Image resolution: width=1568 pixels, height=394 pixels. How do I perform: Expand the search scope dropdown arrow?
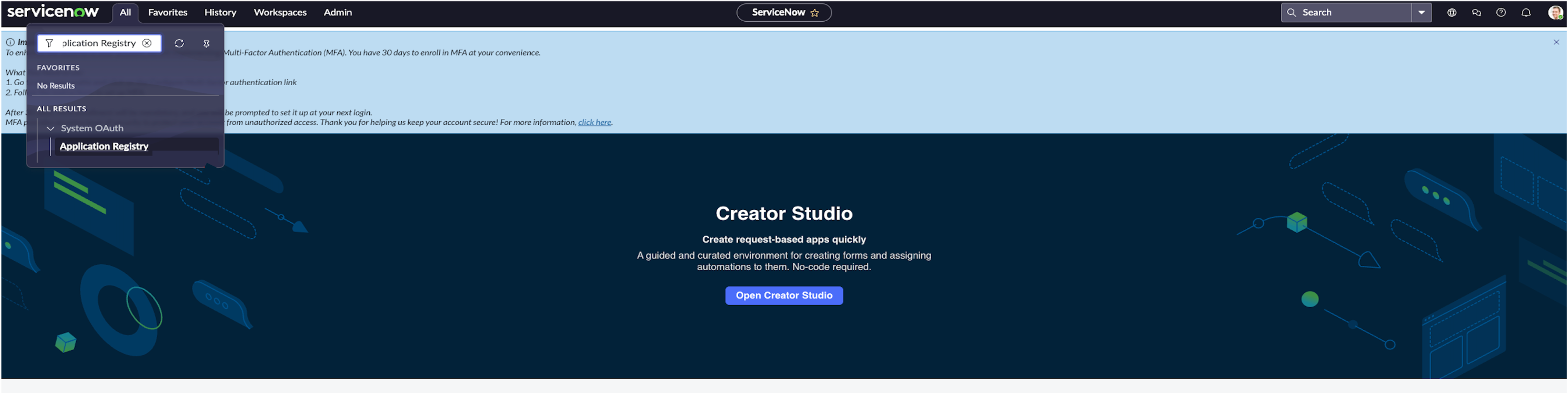tap(1421, 12)
